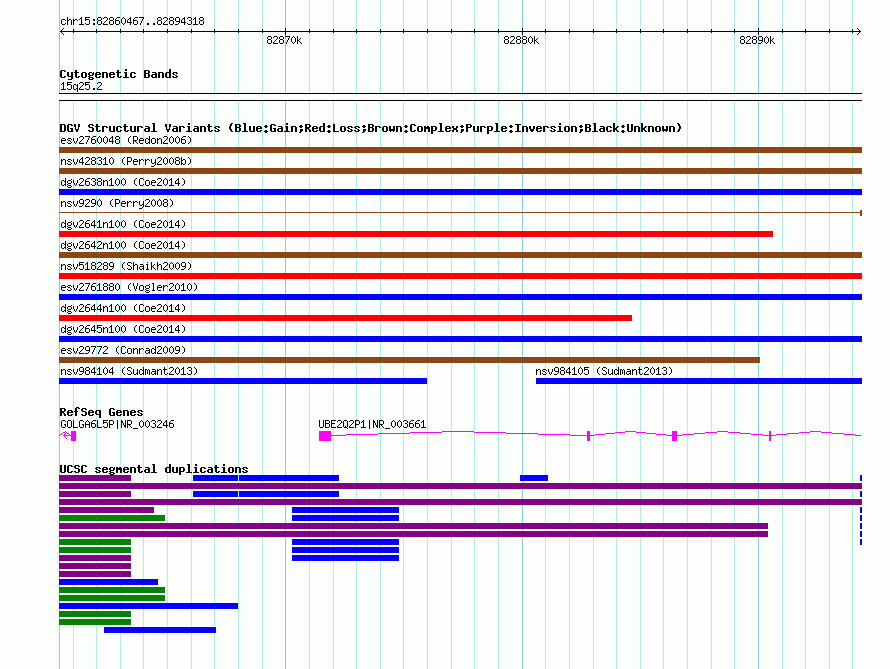Screen dimensions: 890x669
Task: Click the long blue duplication bar reaching 82868k
Action: click(x=149, y=606)
